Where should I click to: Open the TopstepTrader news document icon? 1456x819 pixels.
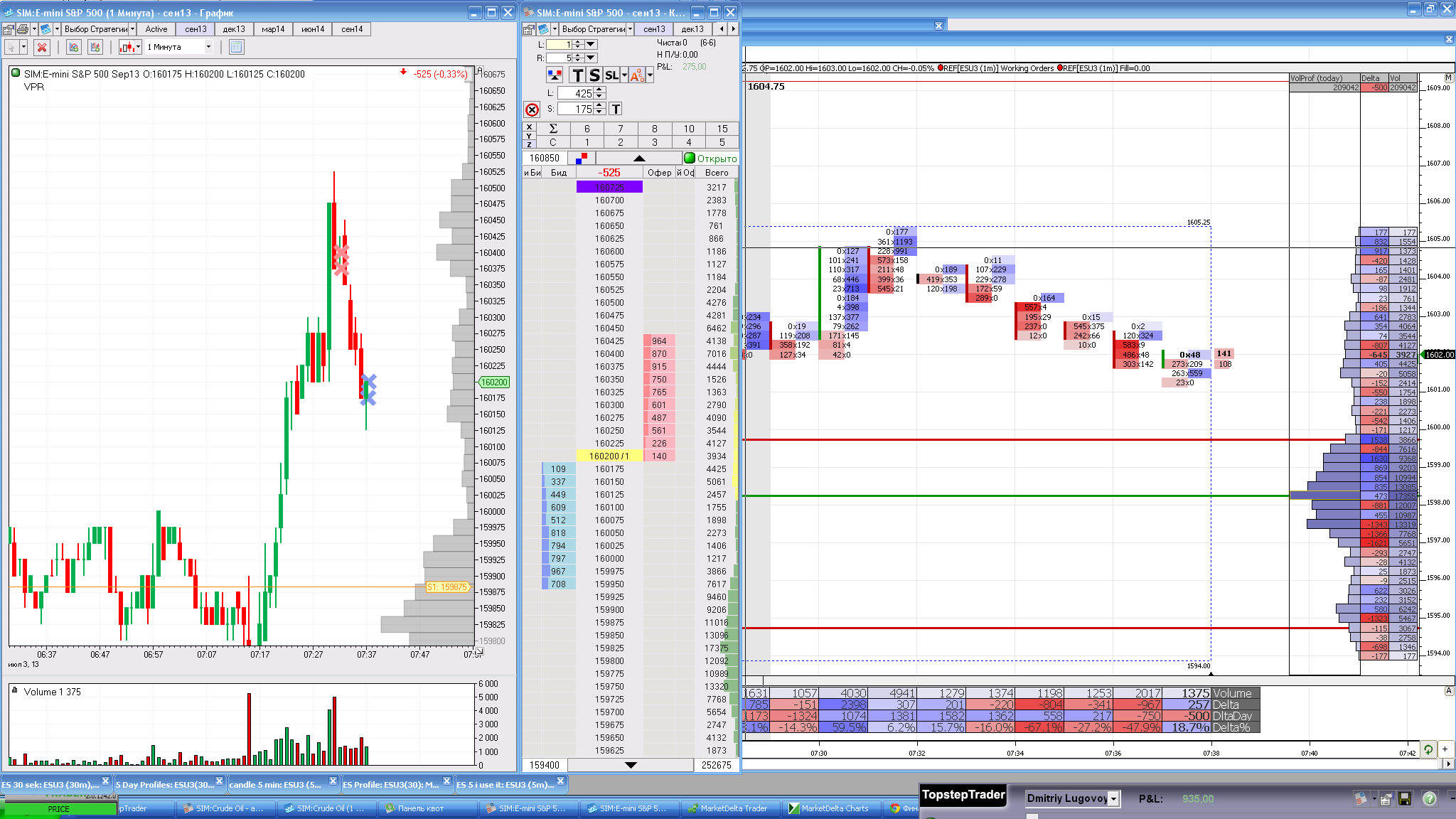click(x=1360, y=799)
